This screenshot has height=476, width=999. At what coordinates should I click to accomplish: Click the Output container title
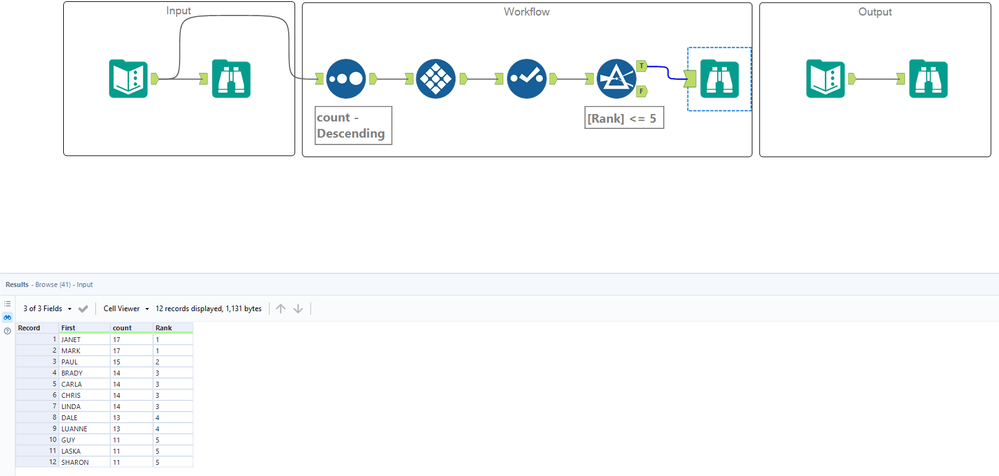click(x=875, y=11)
